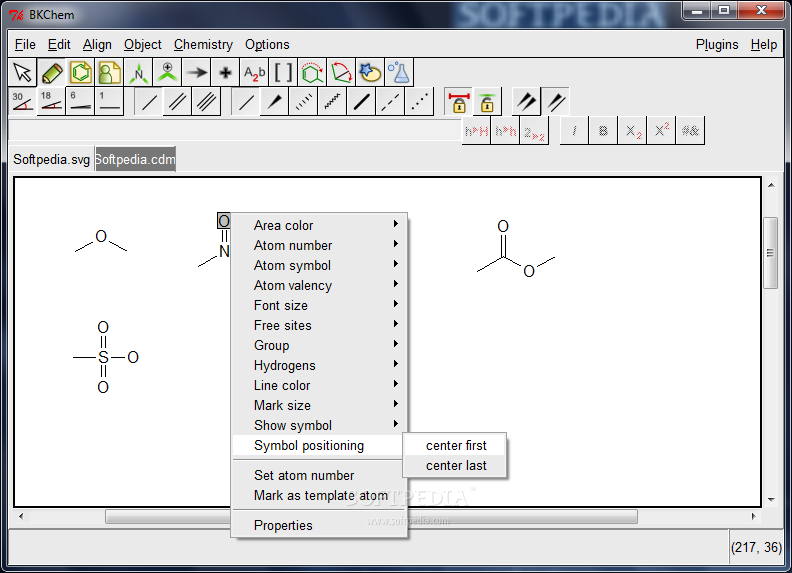Enable freestyle bond length unlocked icon
Viewport: 792px width, 573px height.
[x=487, y=102]
